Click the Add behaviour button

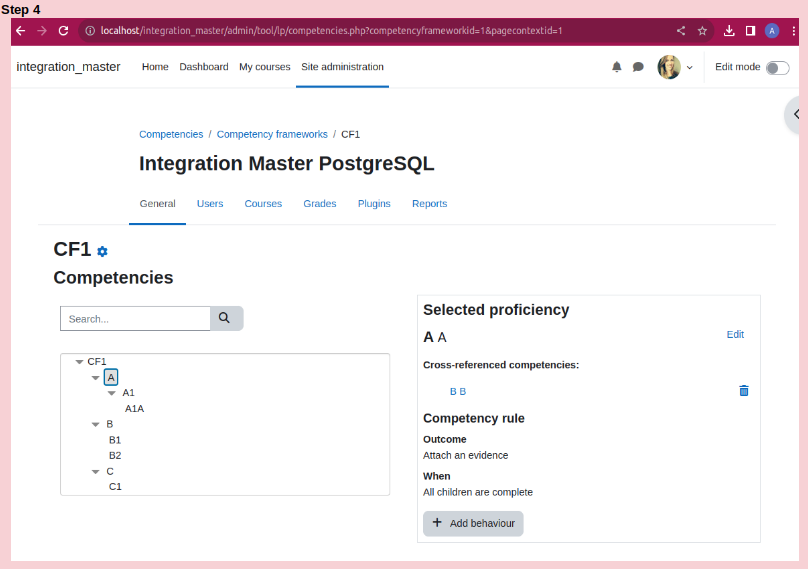(473, 523)
